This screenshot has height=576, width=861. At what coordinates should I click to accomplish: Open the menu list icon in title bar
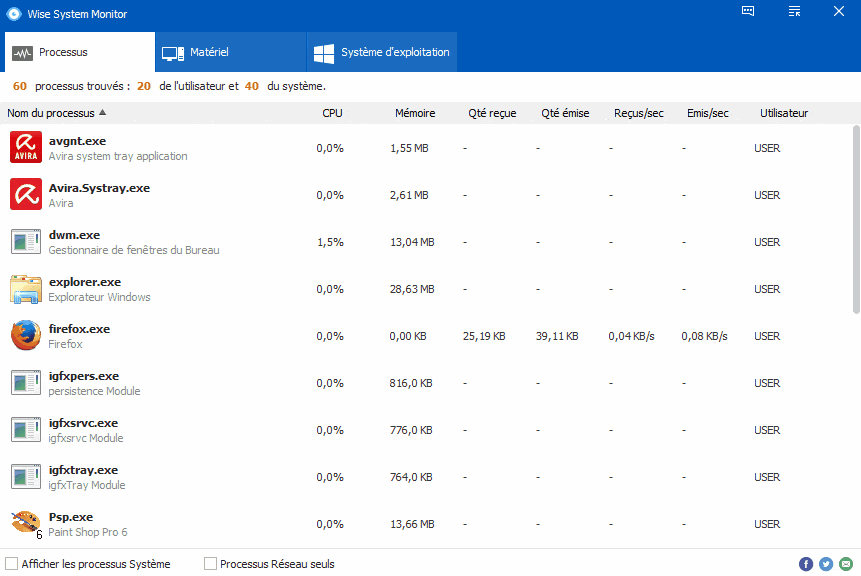click(794, 11)
